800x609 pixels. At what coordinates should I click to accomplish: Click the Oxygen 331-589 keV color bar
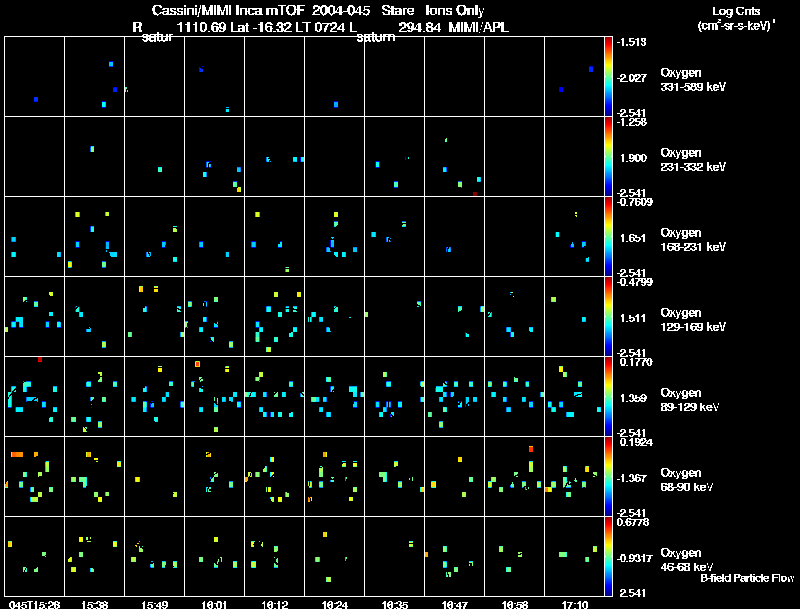pyautogui.click(x=608, y=77)
